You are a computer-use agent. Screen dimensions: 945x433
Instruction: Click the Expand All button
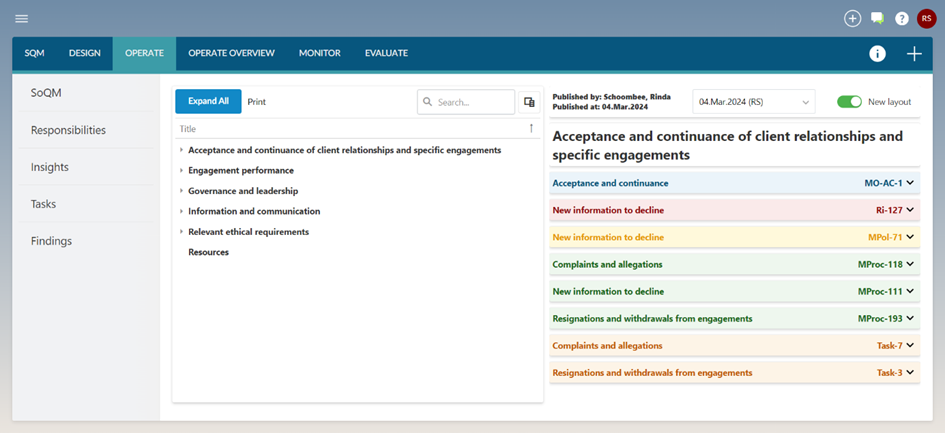(x=208, y=102)
